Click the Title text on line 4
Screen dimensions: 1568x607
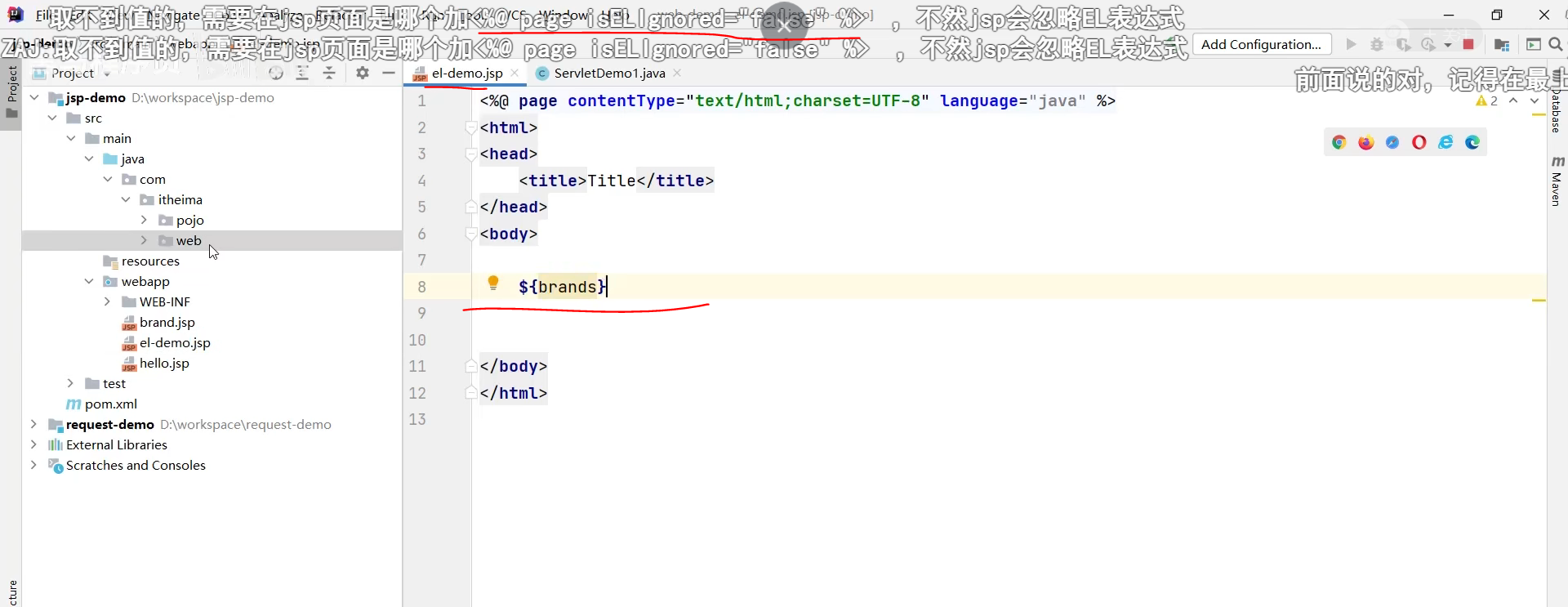tap(612, 181)
